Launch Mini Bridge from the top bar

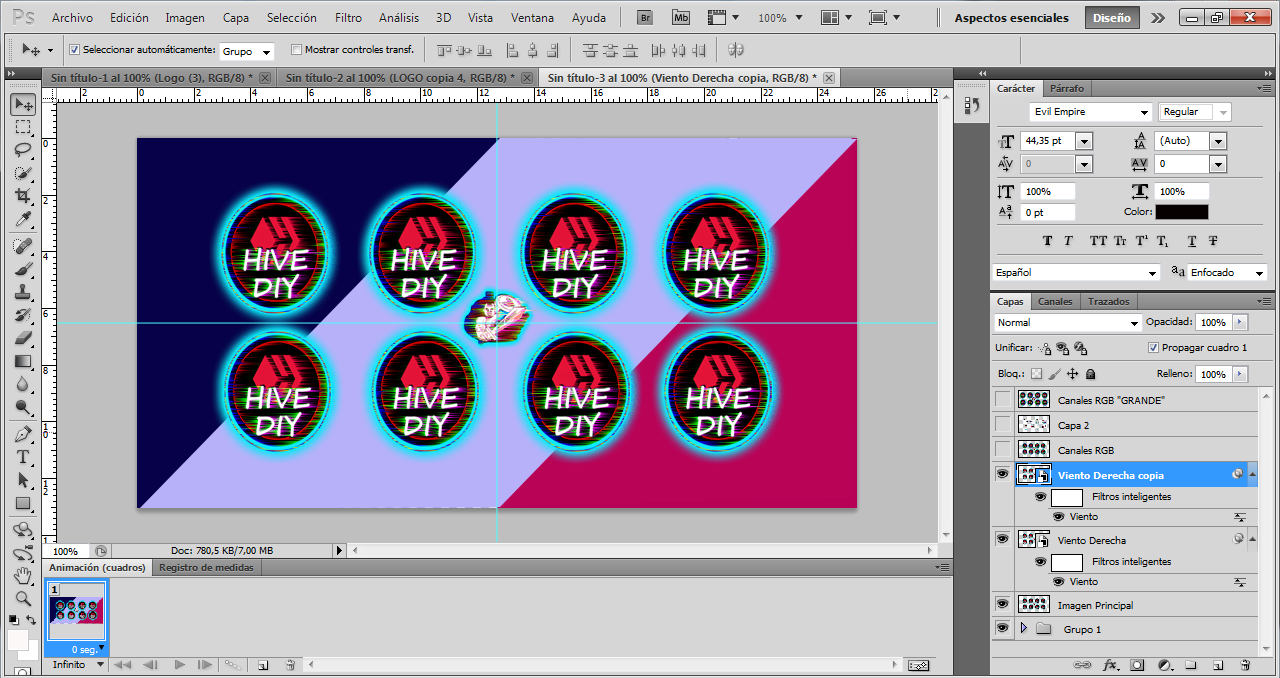(x=681, y=18)
